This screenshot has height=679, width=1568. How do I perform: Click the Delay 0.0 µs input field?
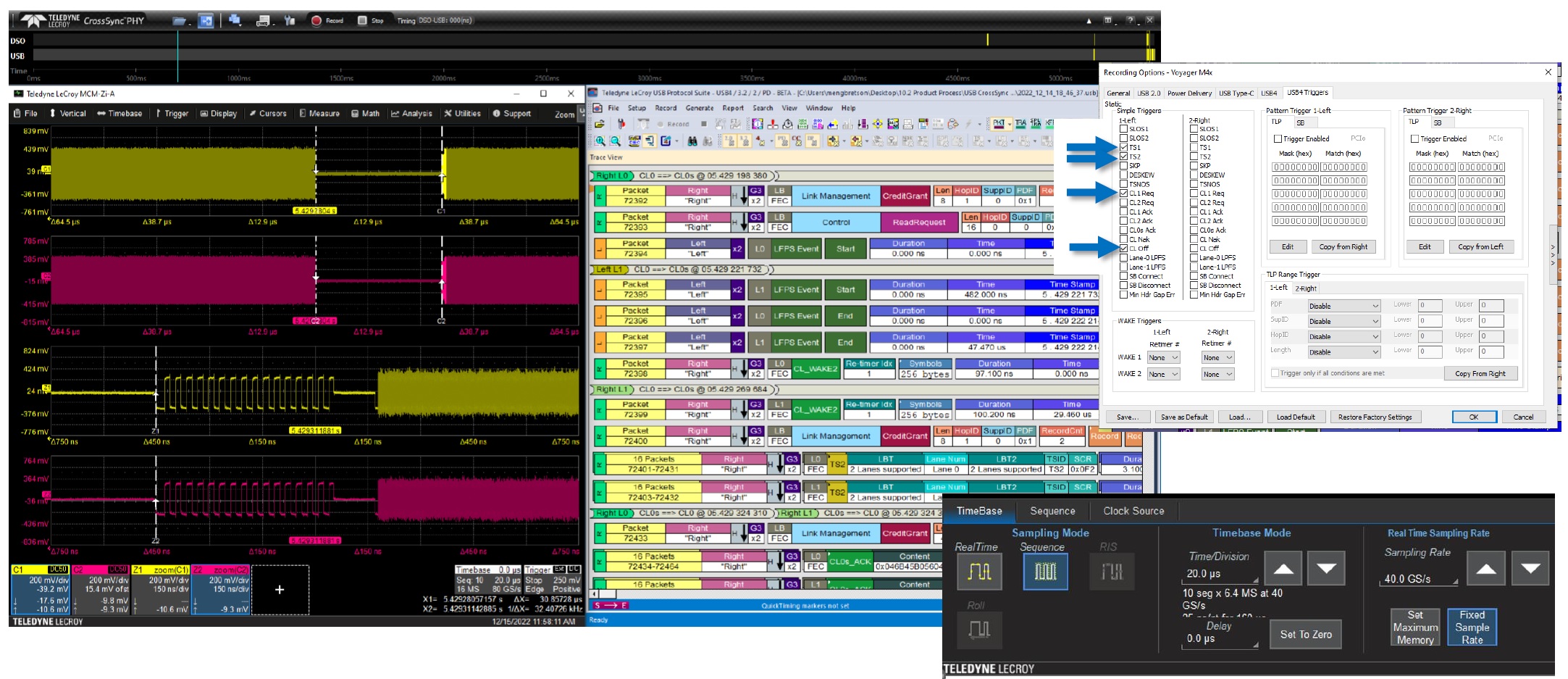point(1220,638)
